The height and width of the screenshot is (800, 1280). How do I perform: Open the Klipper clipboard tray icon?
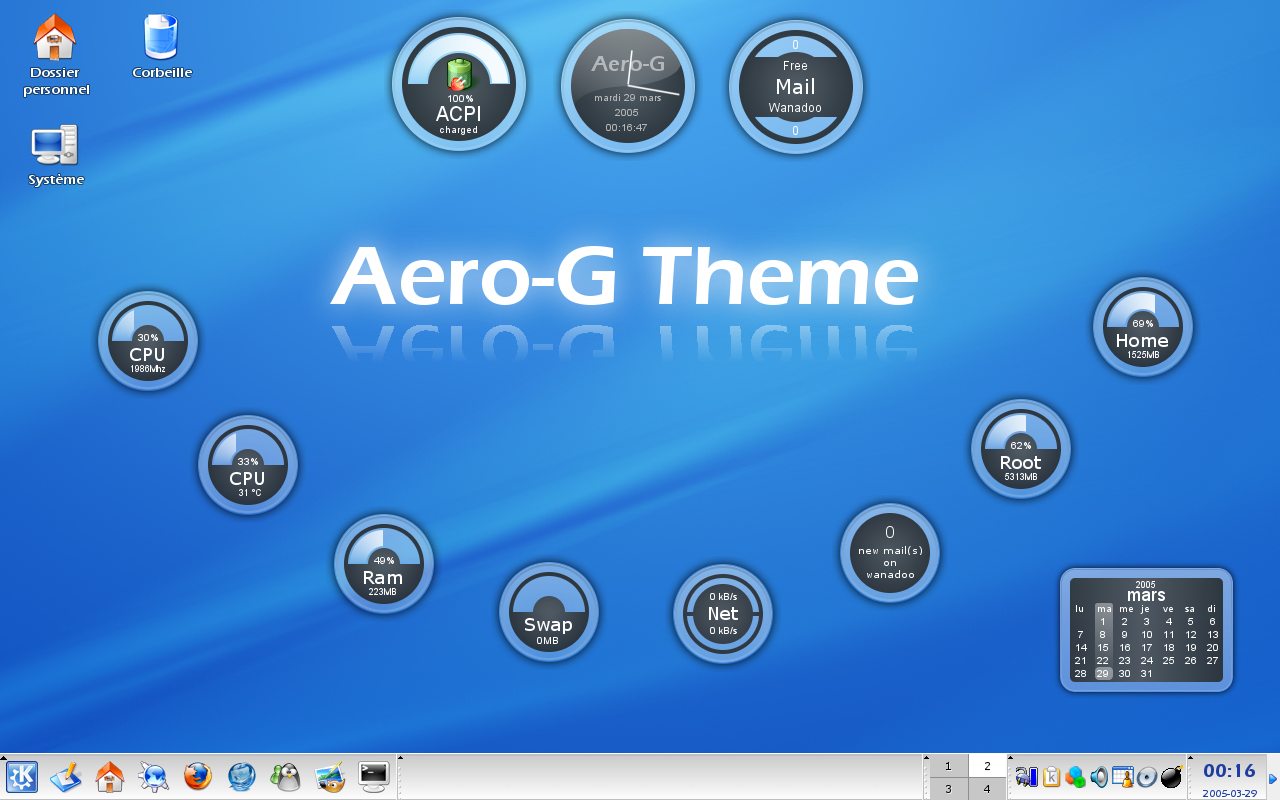tap(1051, 776)
